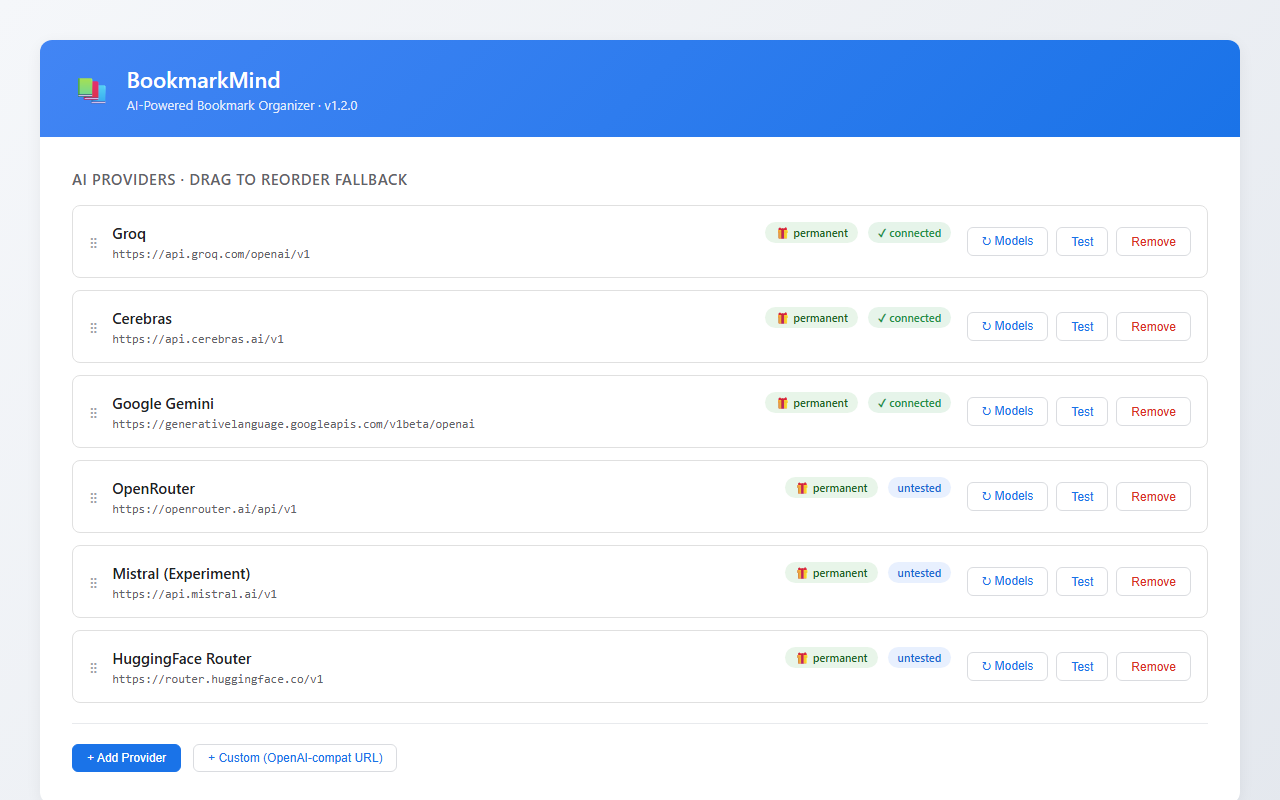Viewport: 1280px width, 800px height.
Task: Remove the Mistral (Experiment) provider
Action: pos(1153,581)
